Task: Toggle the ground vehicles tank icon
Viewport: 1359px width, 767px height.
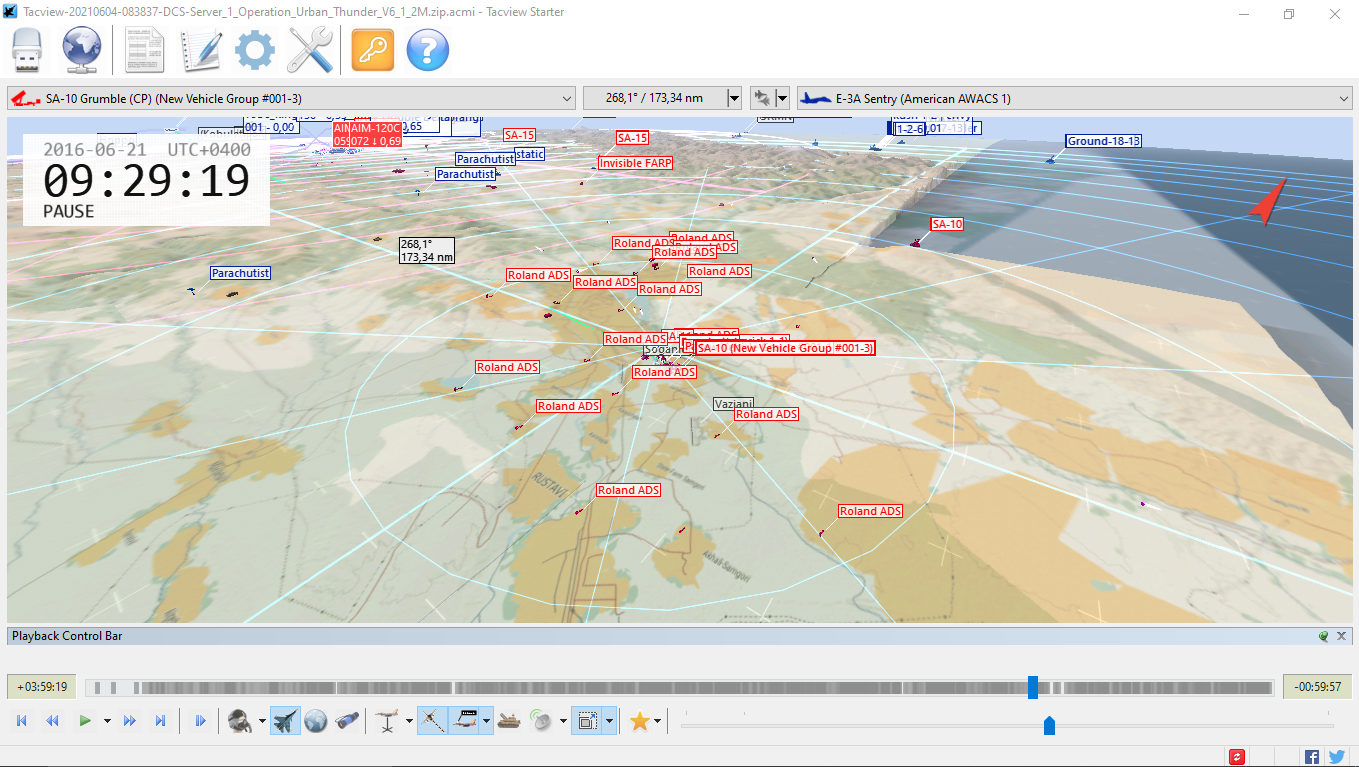Action: pos(509,720)
